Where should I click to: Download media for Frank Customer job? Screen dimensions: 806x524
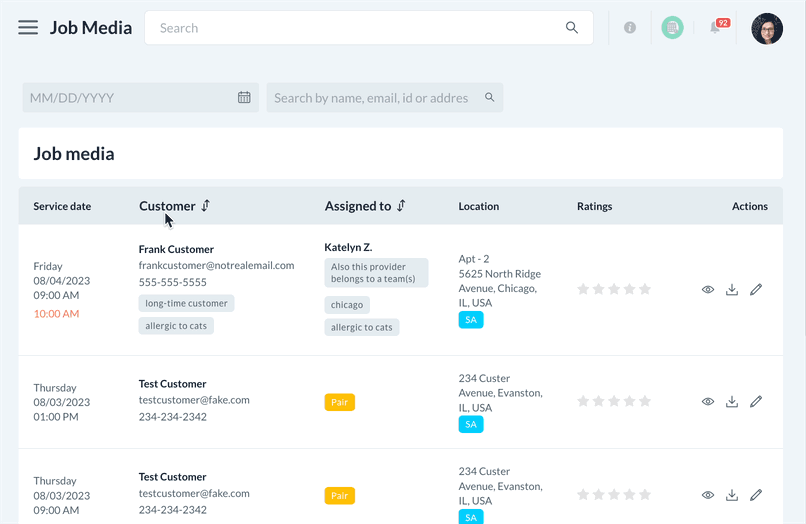click(732, 290)
